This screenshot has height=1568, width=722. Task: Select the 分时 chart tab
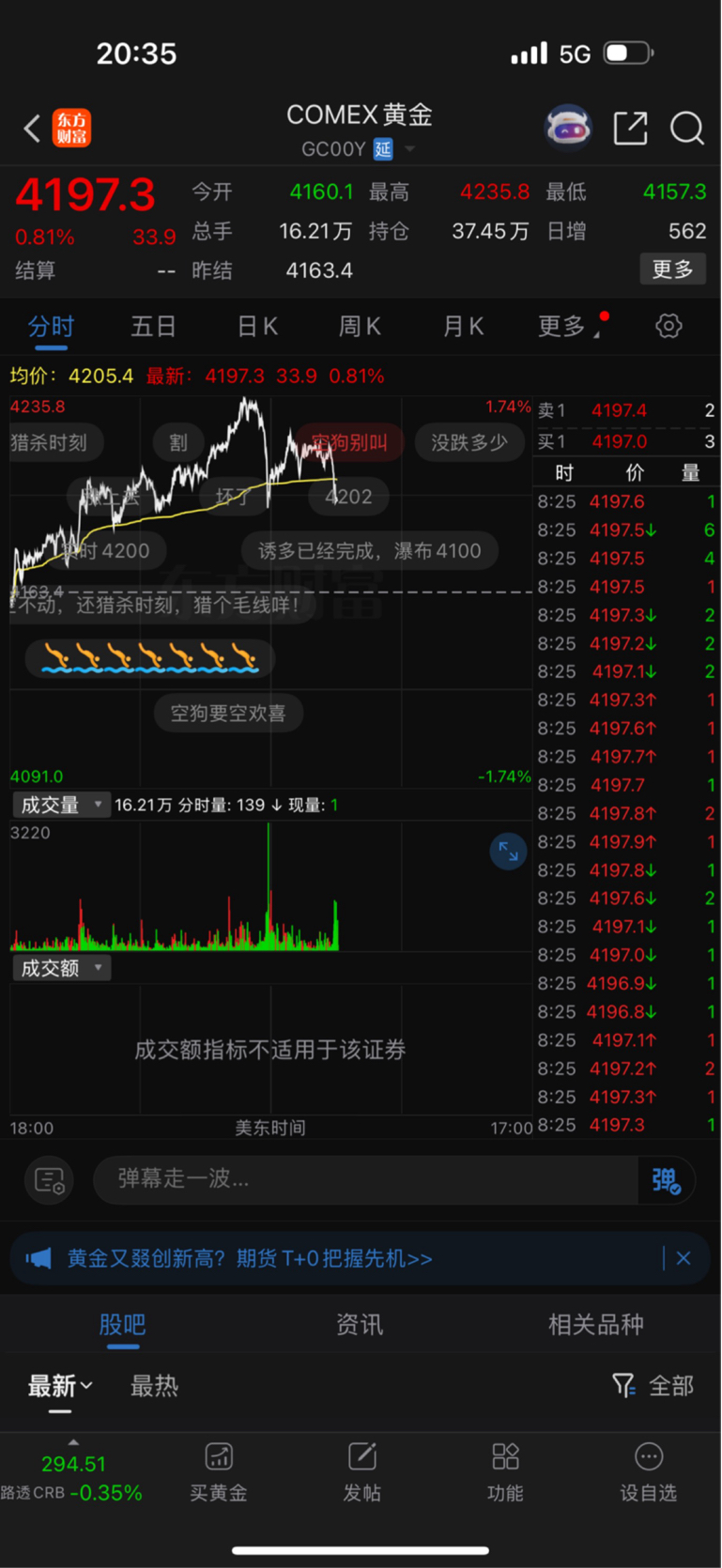click(x=52, y=326)
